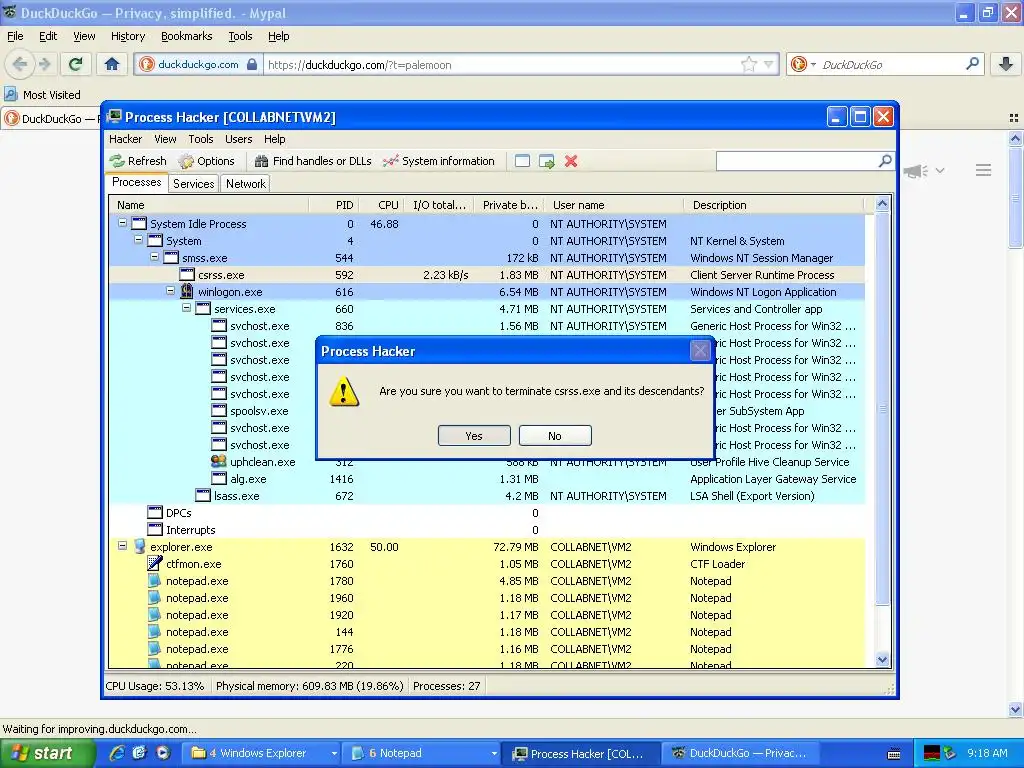1024x768 pixels.
Task: Select the Processes tab
Action: [136, 182]
